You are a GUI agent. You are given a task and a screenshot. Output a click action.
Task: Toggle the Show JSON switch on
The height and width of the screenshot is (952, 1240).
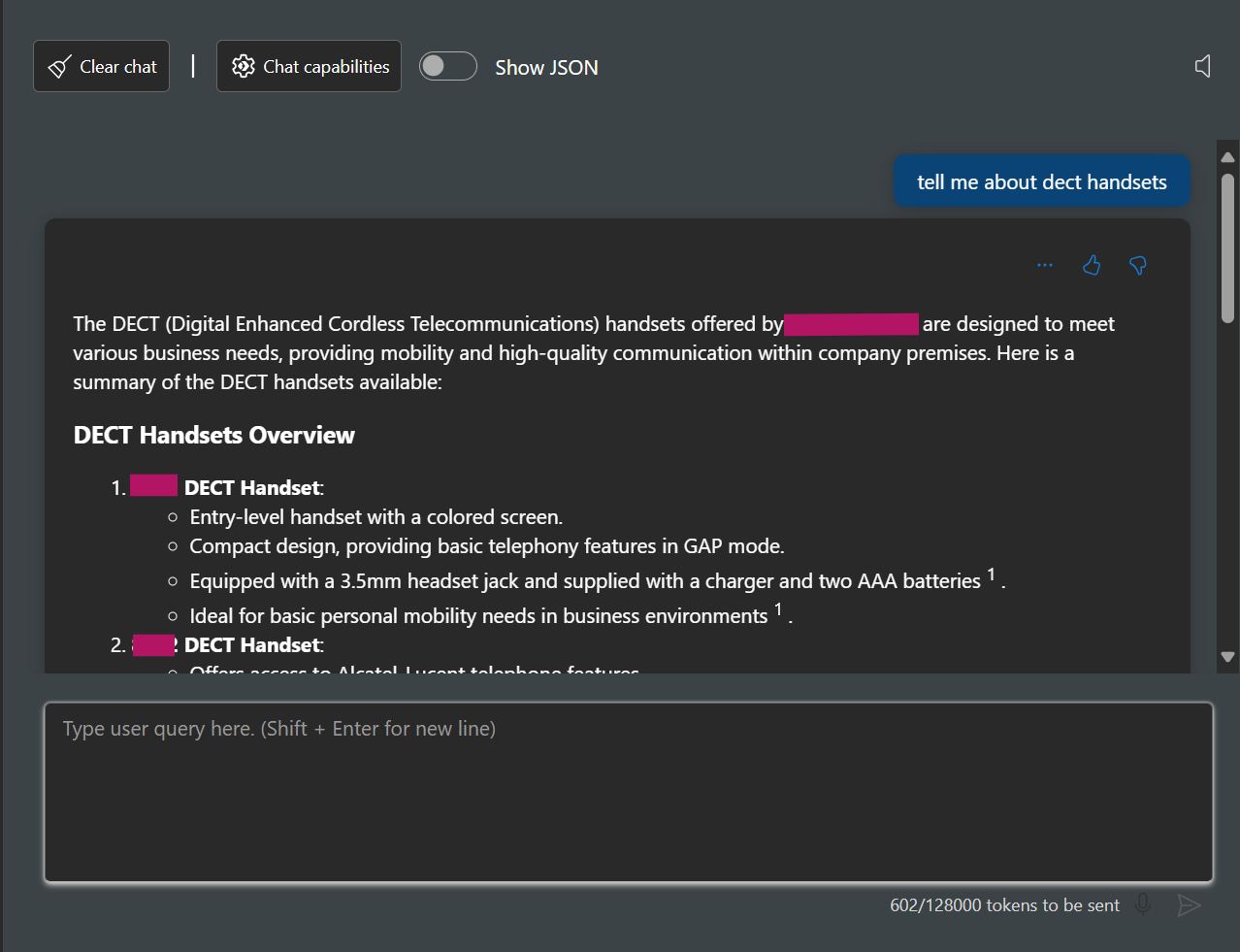pyautogui.click(x=447, y=66)
